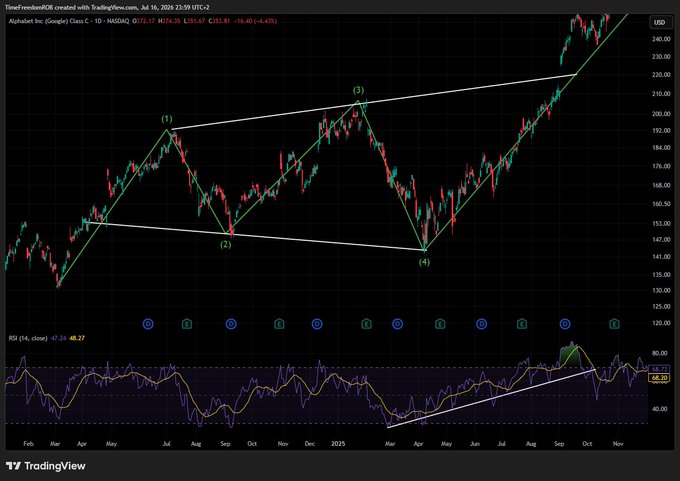Click the 130.00 price axis label
This screenshot has width=680, height=481.
click(x=659, y=290)
